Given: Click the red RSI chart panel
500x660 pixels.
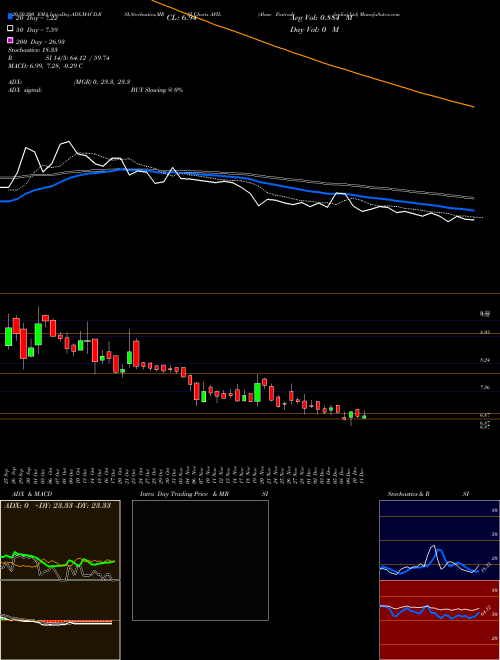Looking at the screenshot, I should 439,620.
